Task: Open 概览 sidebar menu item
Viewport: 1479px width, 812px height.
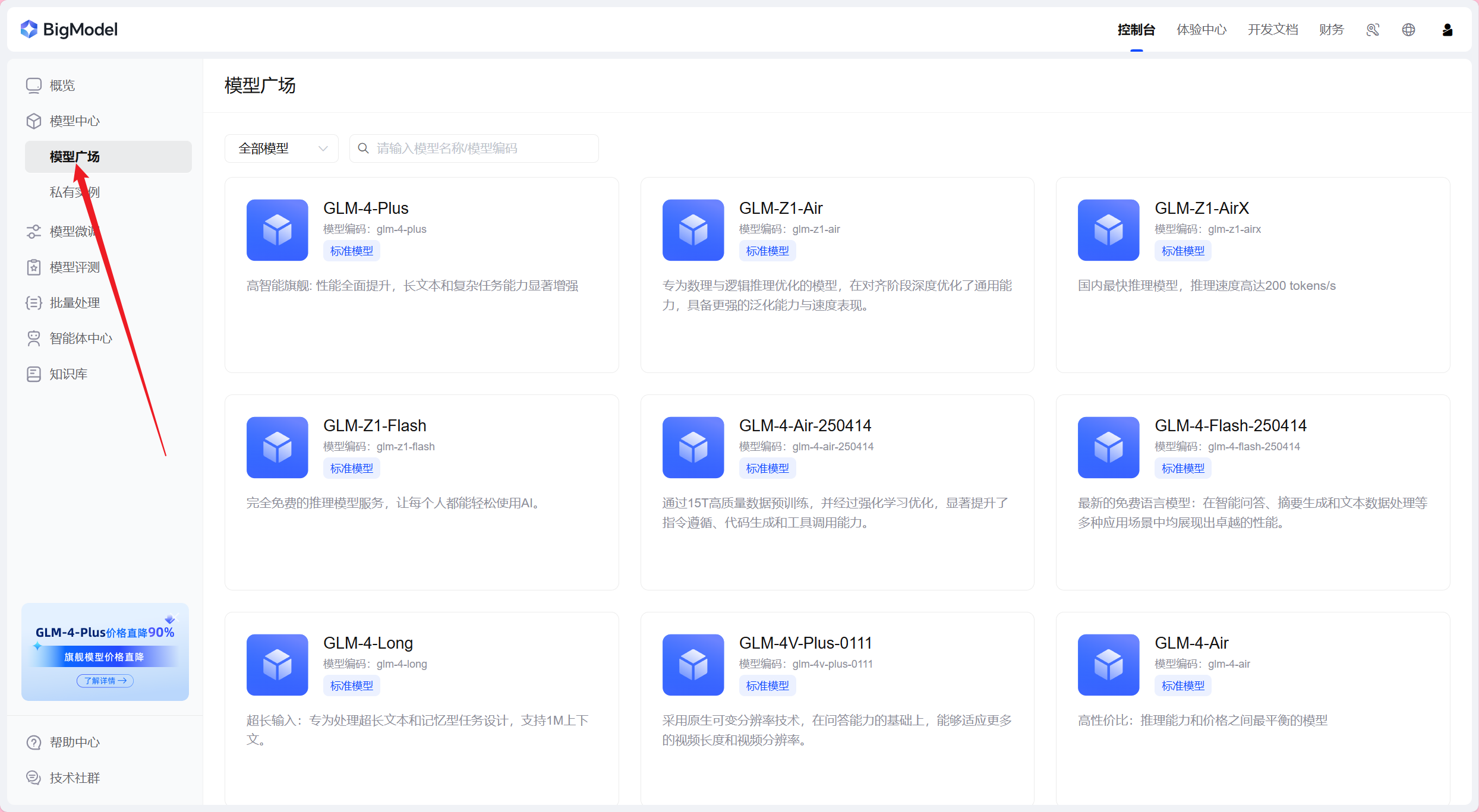Action: pyautogui.click(x=62, y=86)
